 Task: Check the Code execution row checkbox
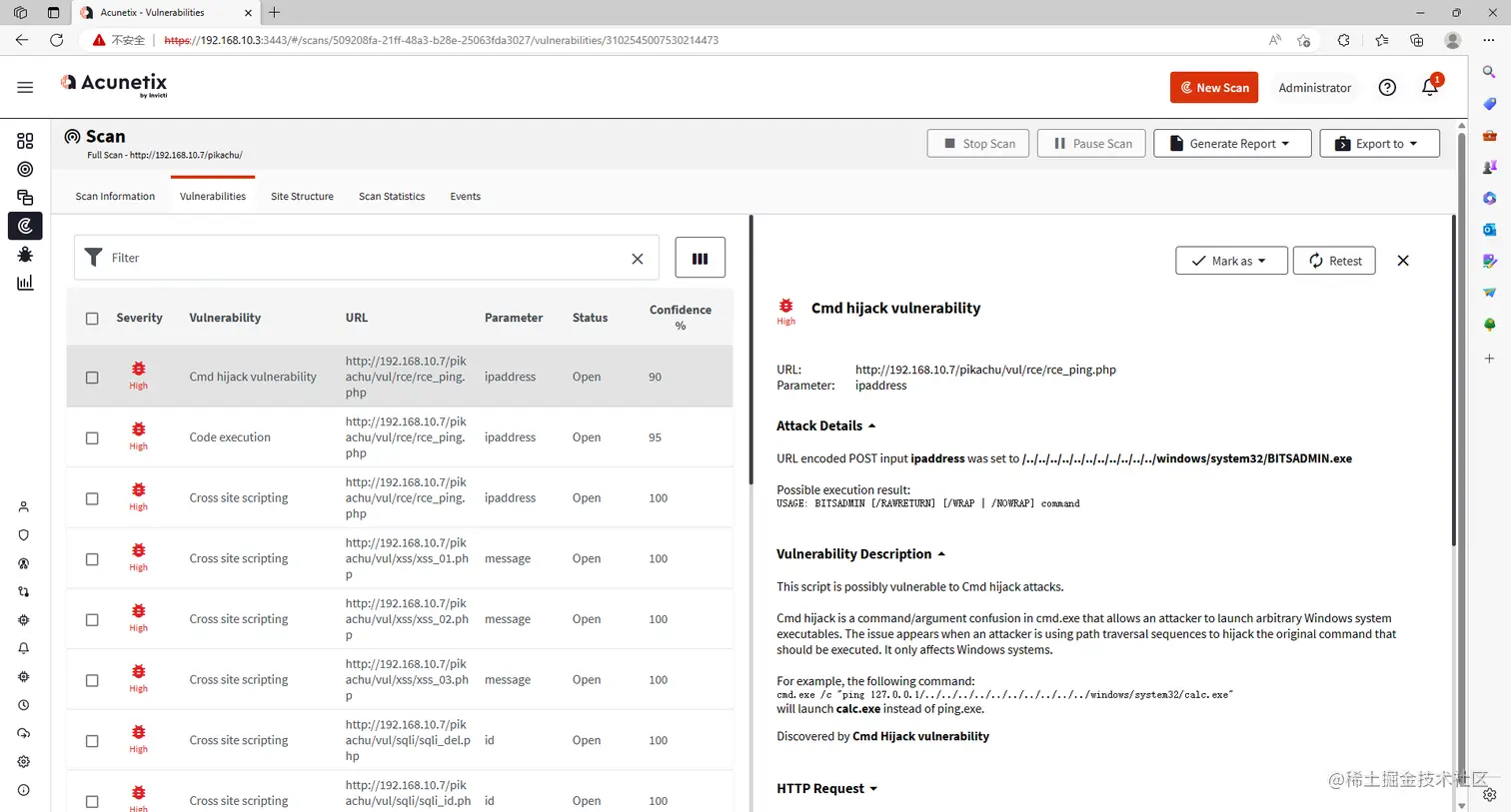92,438
